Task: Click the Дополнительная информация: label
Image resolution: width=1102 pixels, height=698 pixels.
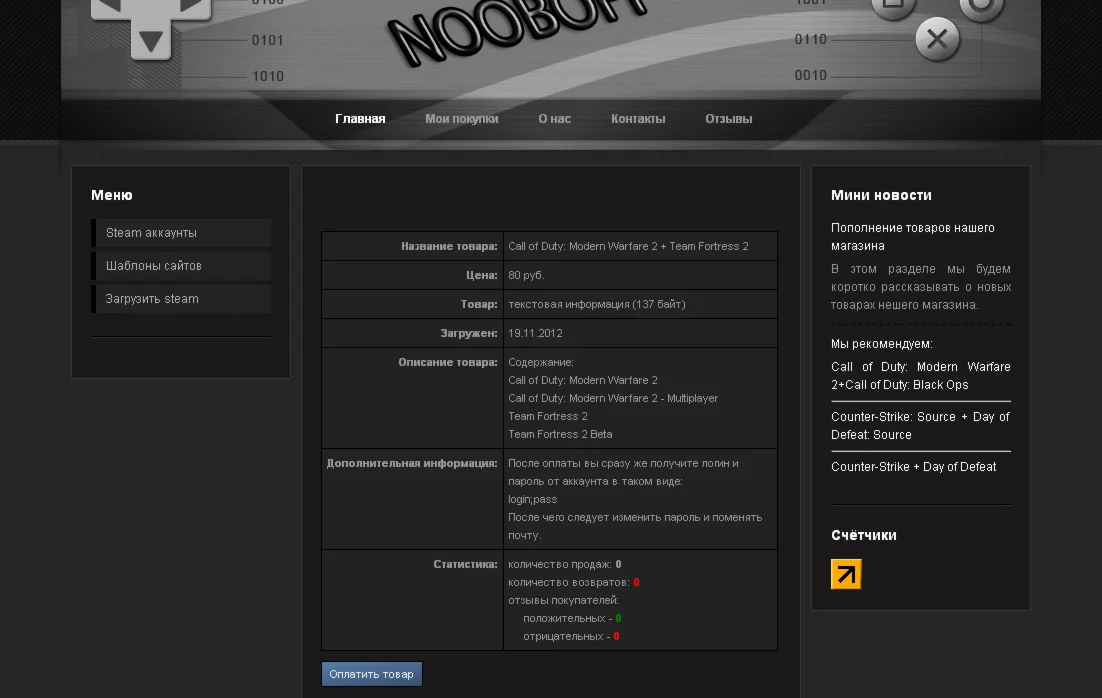Action: [412, 463]
